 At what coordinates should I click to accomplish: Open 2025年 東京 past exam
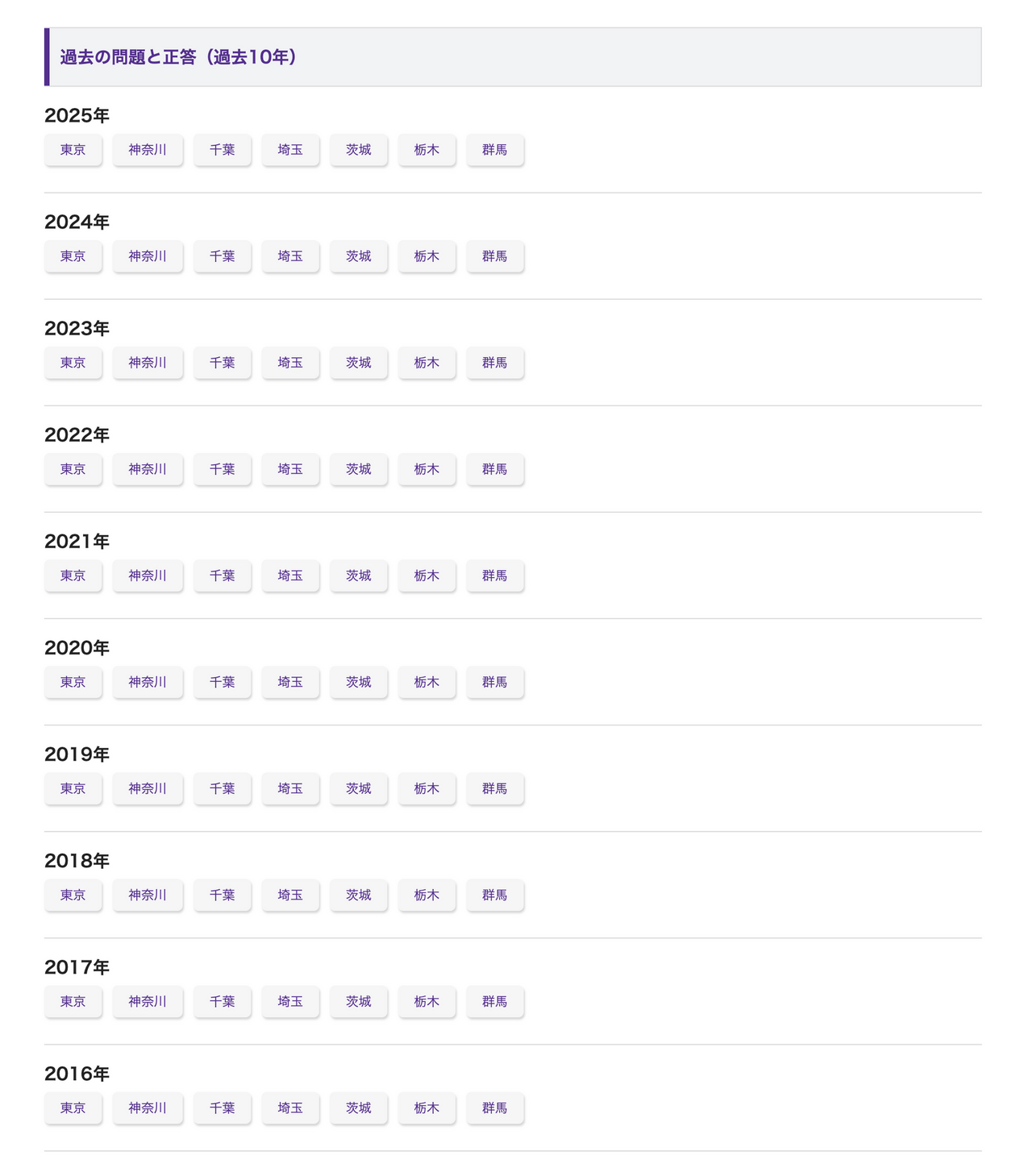tap(73, 150)
